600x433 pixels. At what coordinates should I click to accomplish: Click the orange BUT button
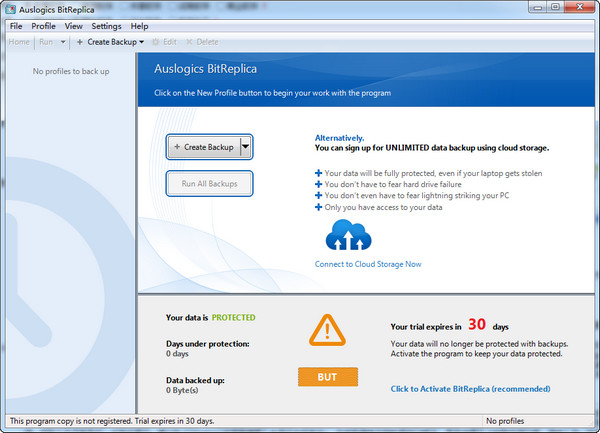click(x=328, y=377)
